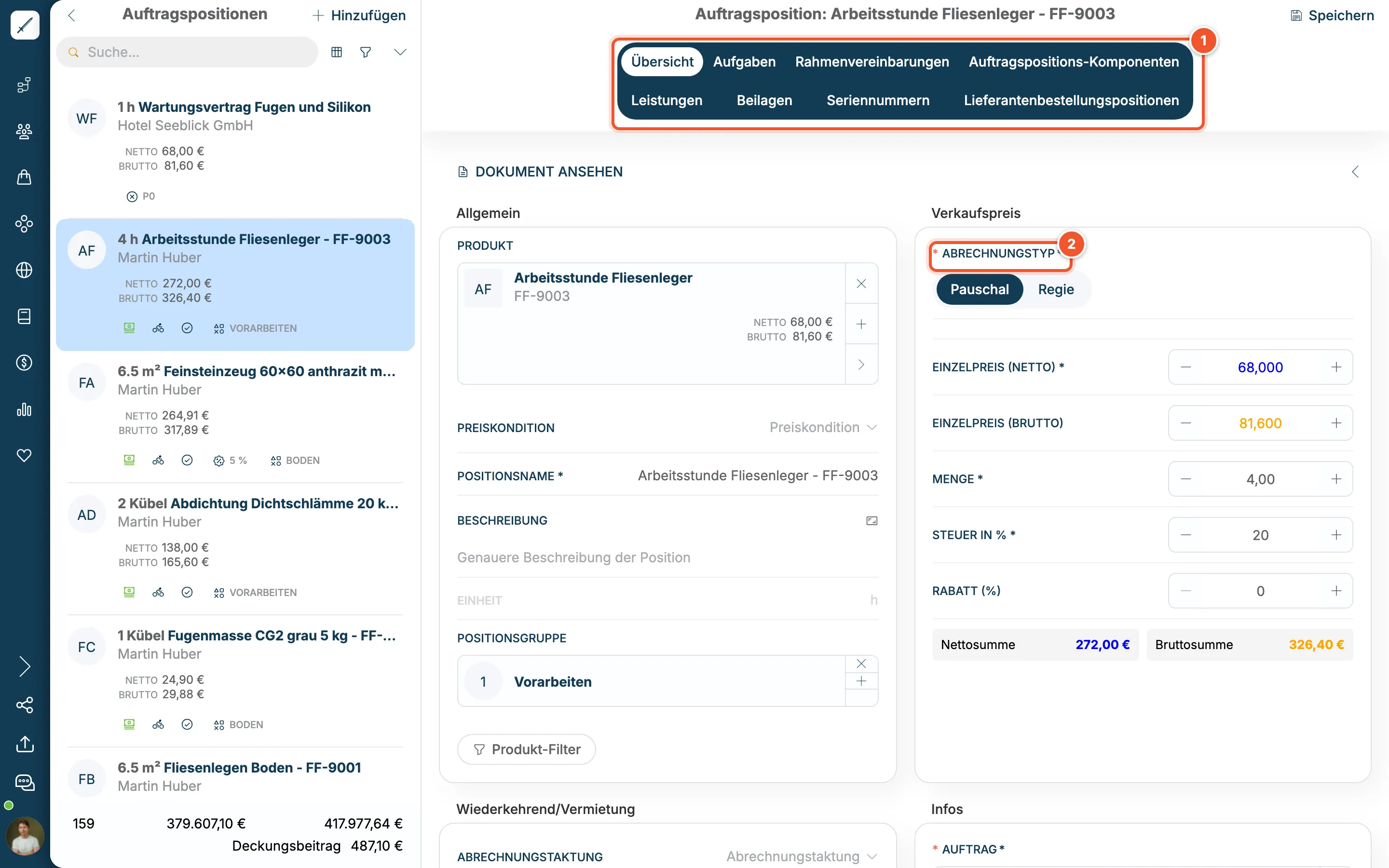Screen dimensions: 1389x868
Task: Open the Abrechnungstaktung dropdown
Action: click(801, 856)
